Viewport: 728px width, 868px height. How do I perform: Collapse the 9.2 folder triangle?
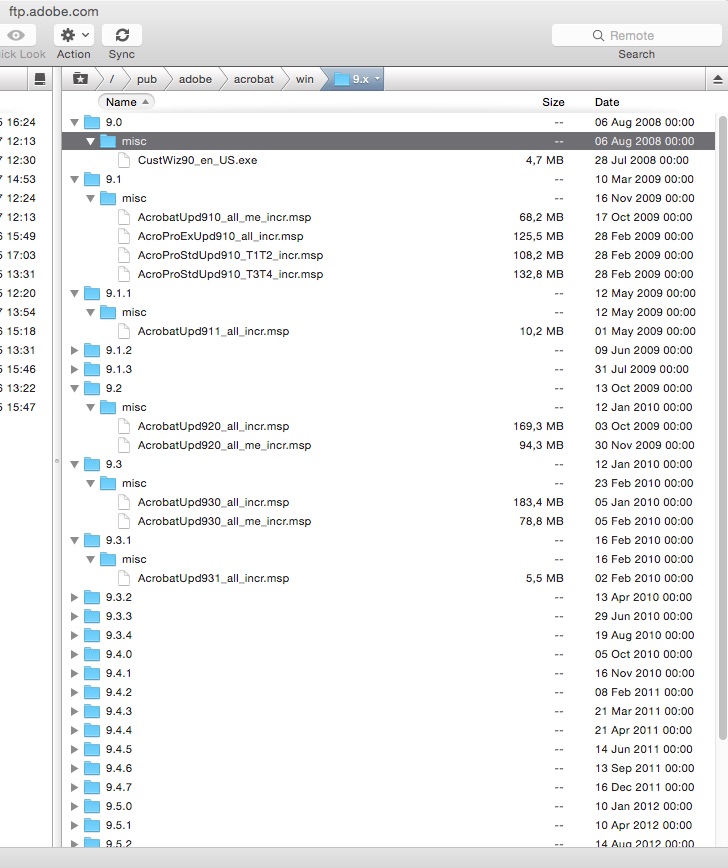click(75, 388)
